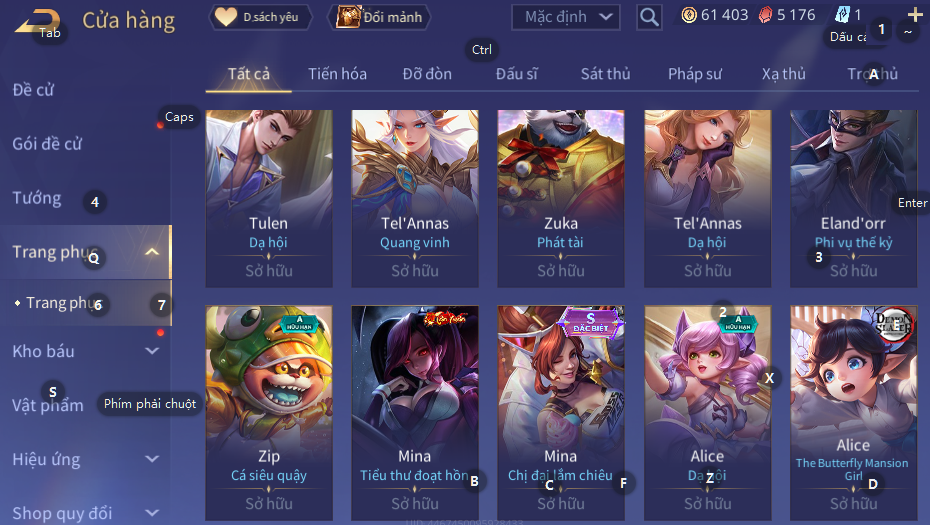Expand the Hiệu ứng sidebar section
The image size is (930, 525).
pos(152,459)
